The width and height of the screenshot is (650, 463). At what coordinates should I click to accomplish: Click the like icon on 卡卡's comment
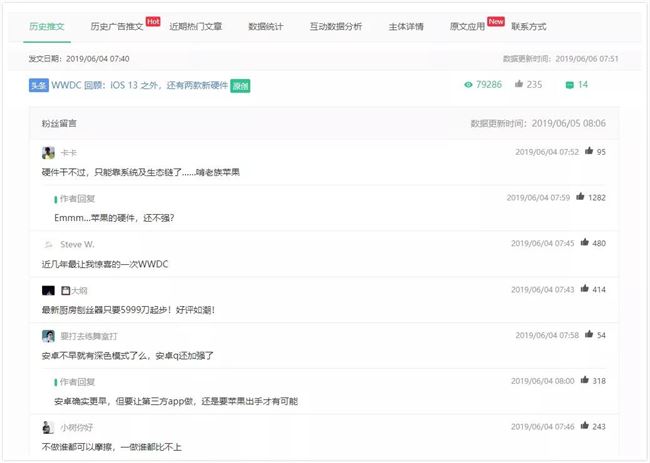589,152
